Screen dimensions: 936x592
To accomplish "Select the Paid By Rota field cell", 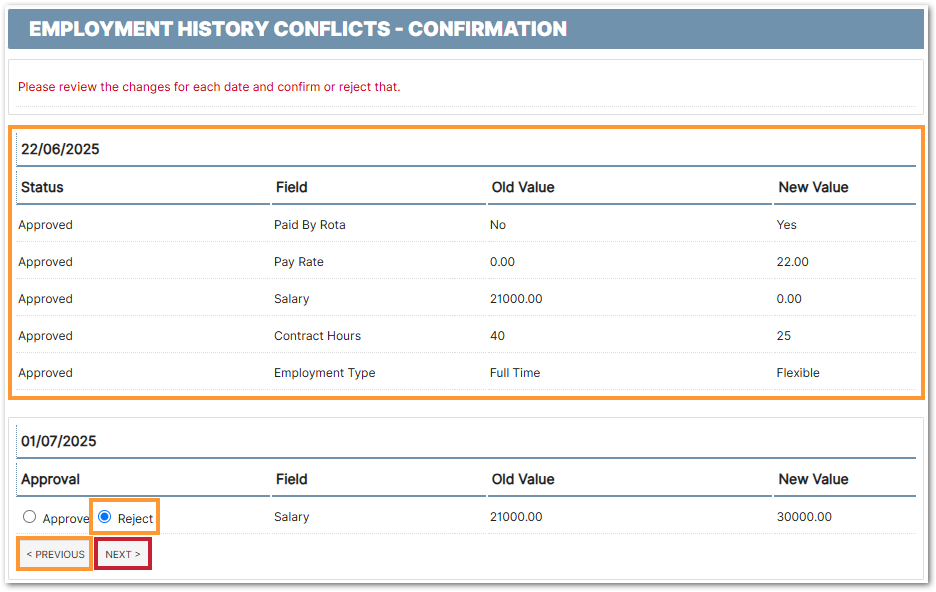I will [310, 225].
